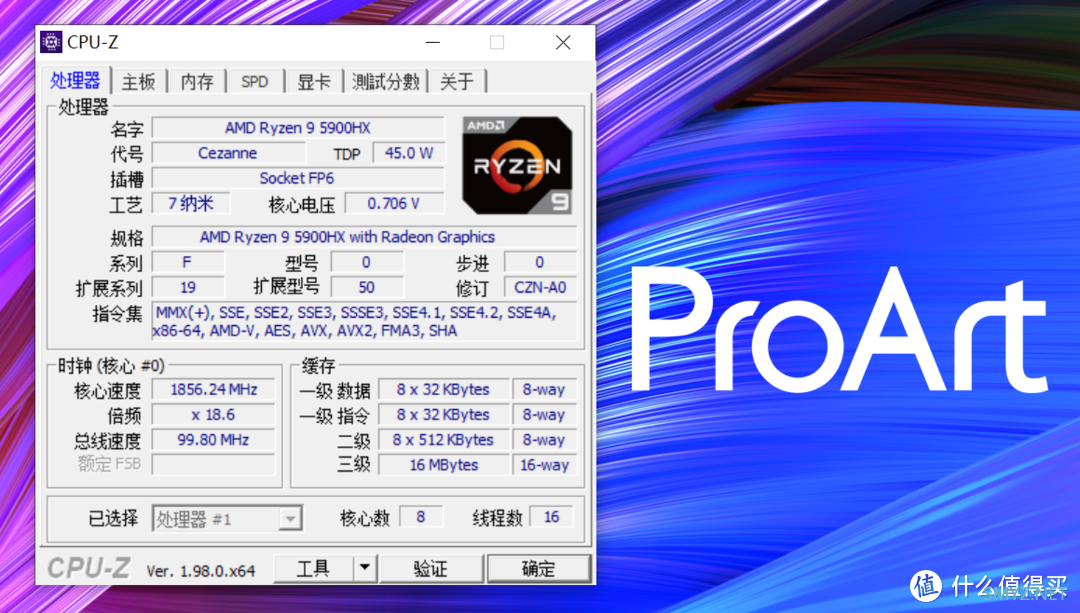
Task: Click the empty 额定 FSB field
Action: [x=214, y=465]
